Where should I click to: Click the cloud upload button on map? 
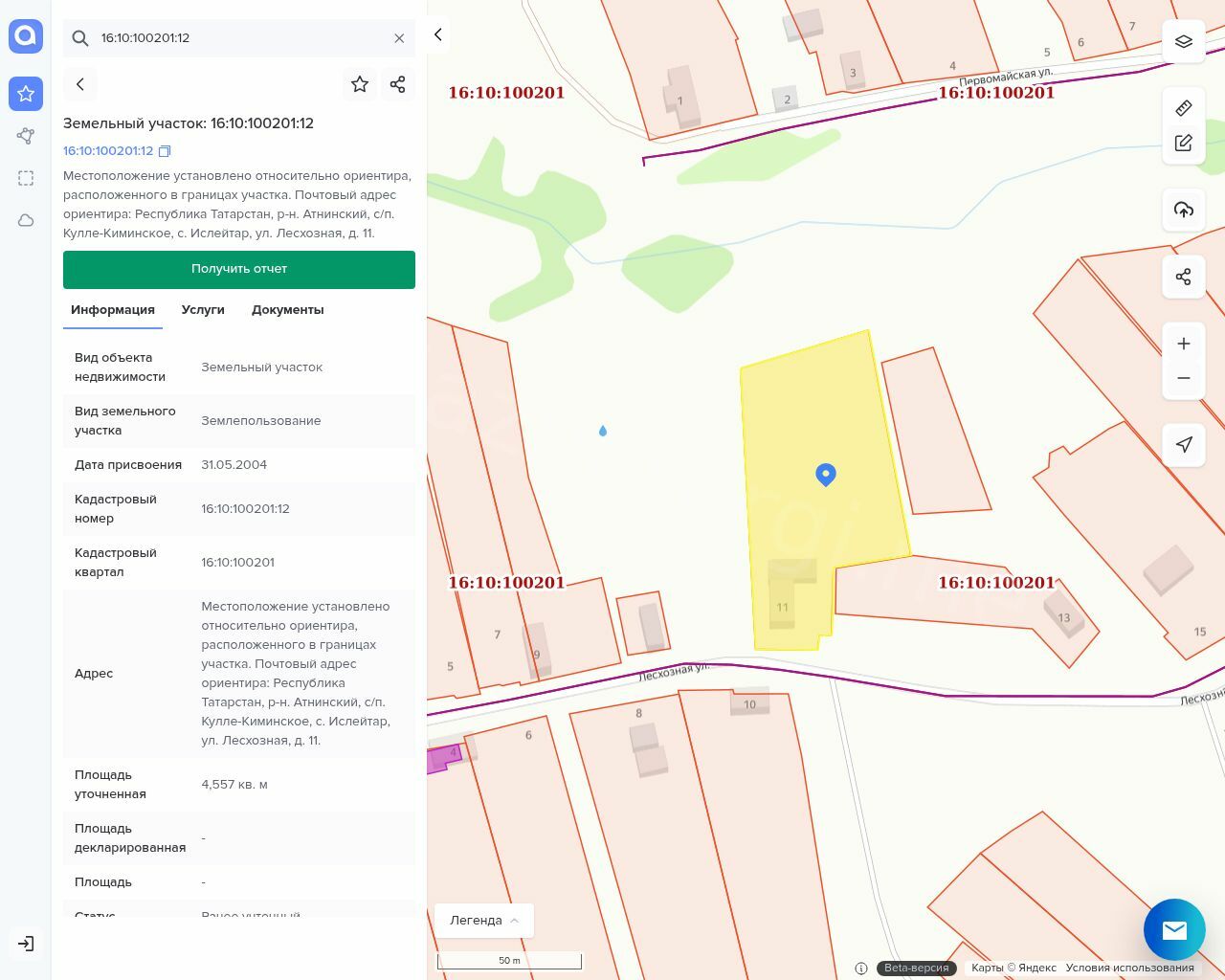point(1184,210)
